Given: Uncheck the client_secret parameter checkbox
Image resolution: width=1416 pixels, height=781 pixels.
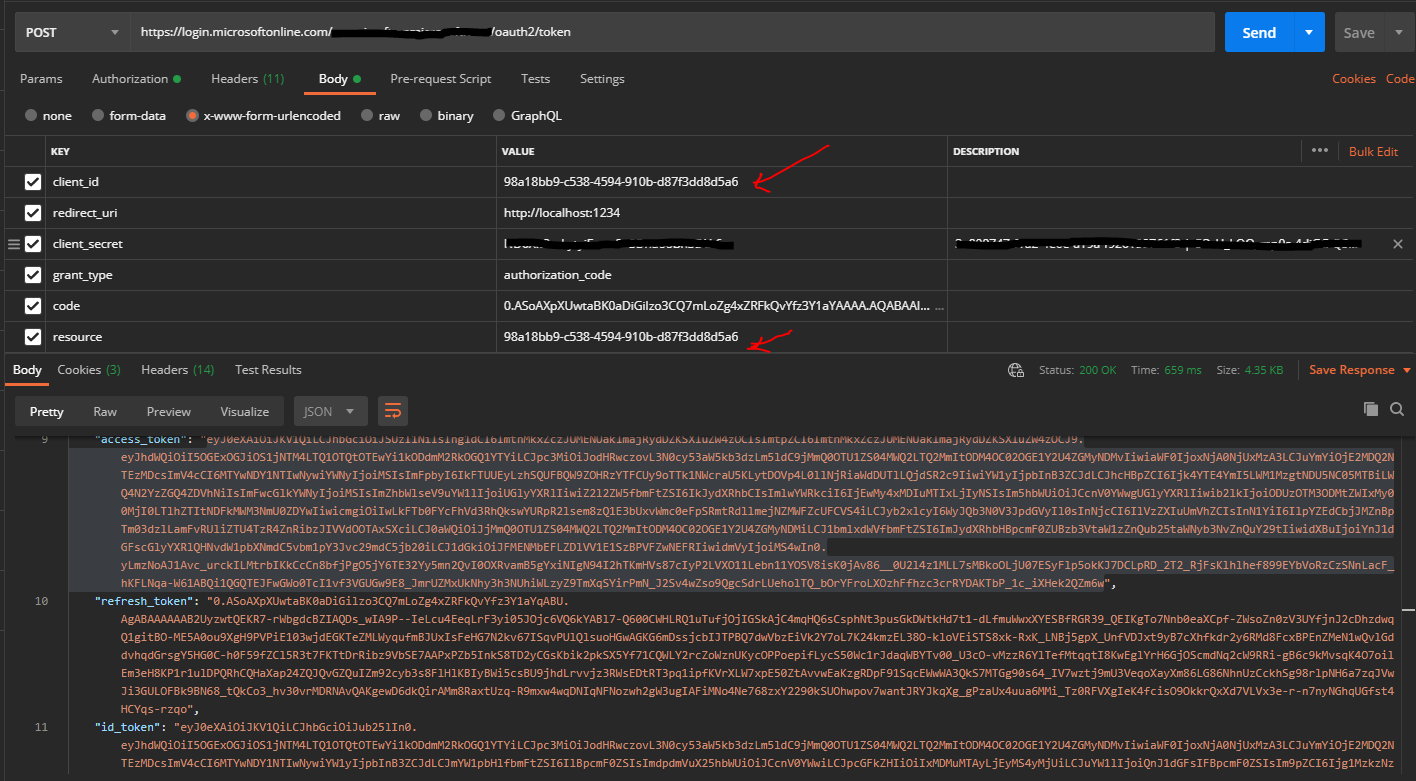Looking at the screenshot, I should pyautogui.click(x=33, y=244).
